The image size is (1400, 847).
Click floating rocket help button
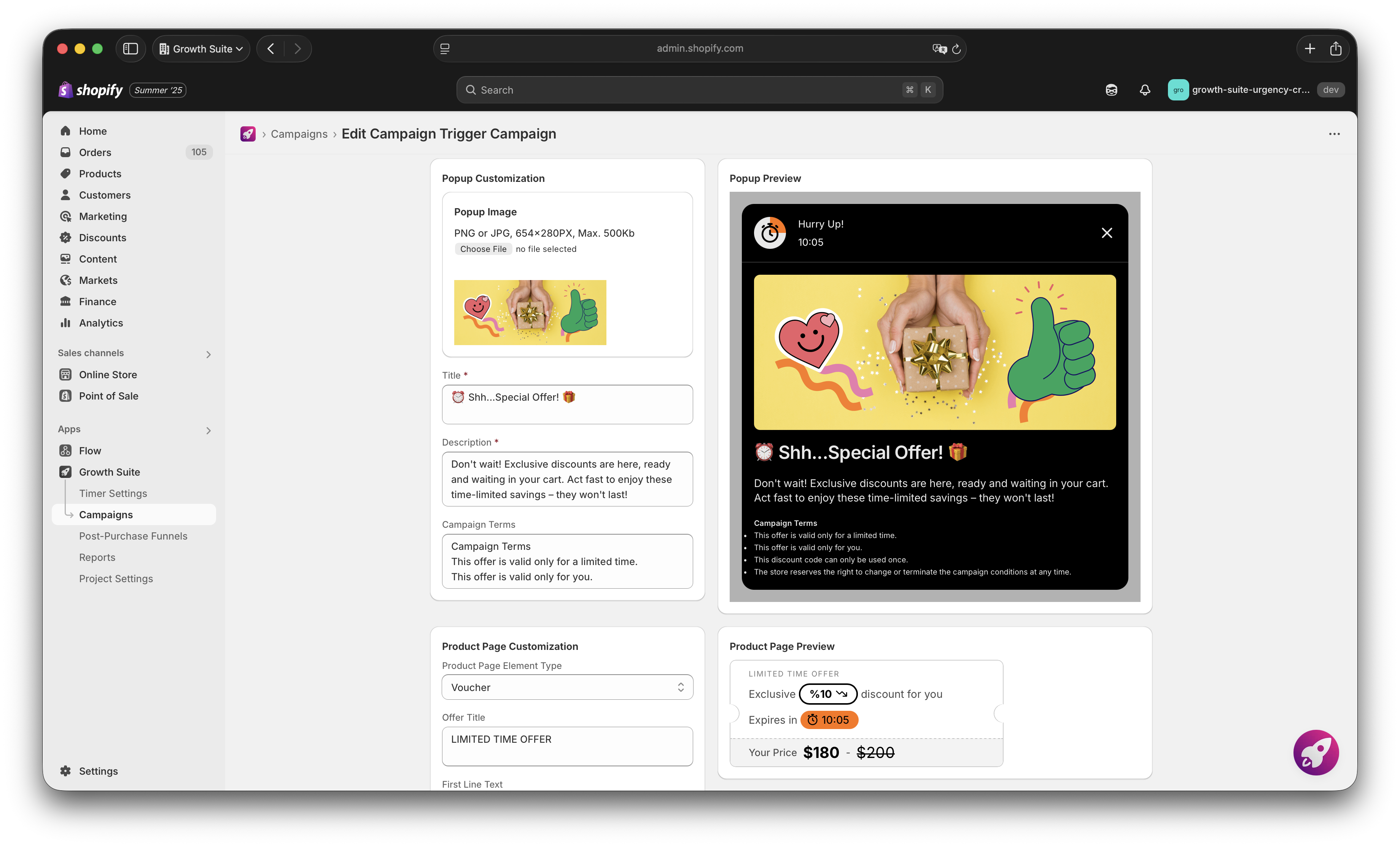1316,753
